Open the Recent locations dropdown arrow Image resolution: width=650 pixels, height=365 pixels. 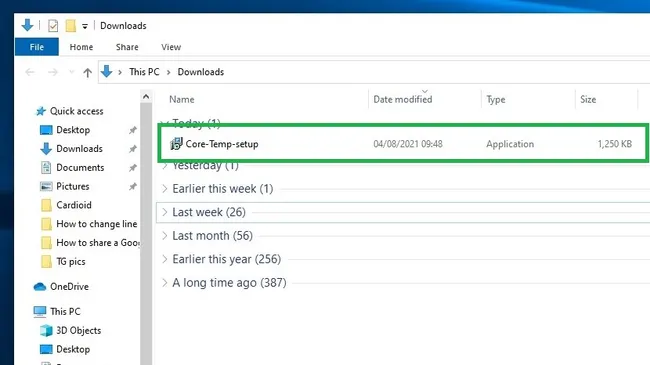(71, 72)
